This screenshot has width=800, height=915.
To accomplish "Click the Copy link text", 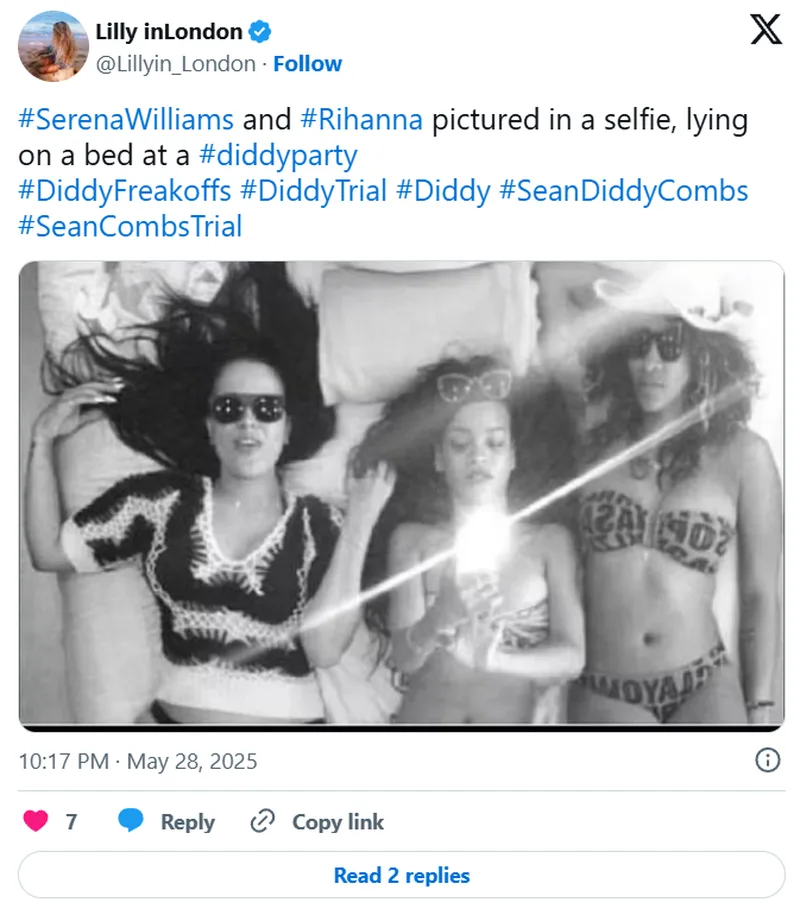I will tap(338, 822).
